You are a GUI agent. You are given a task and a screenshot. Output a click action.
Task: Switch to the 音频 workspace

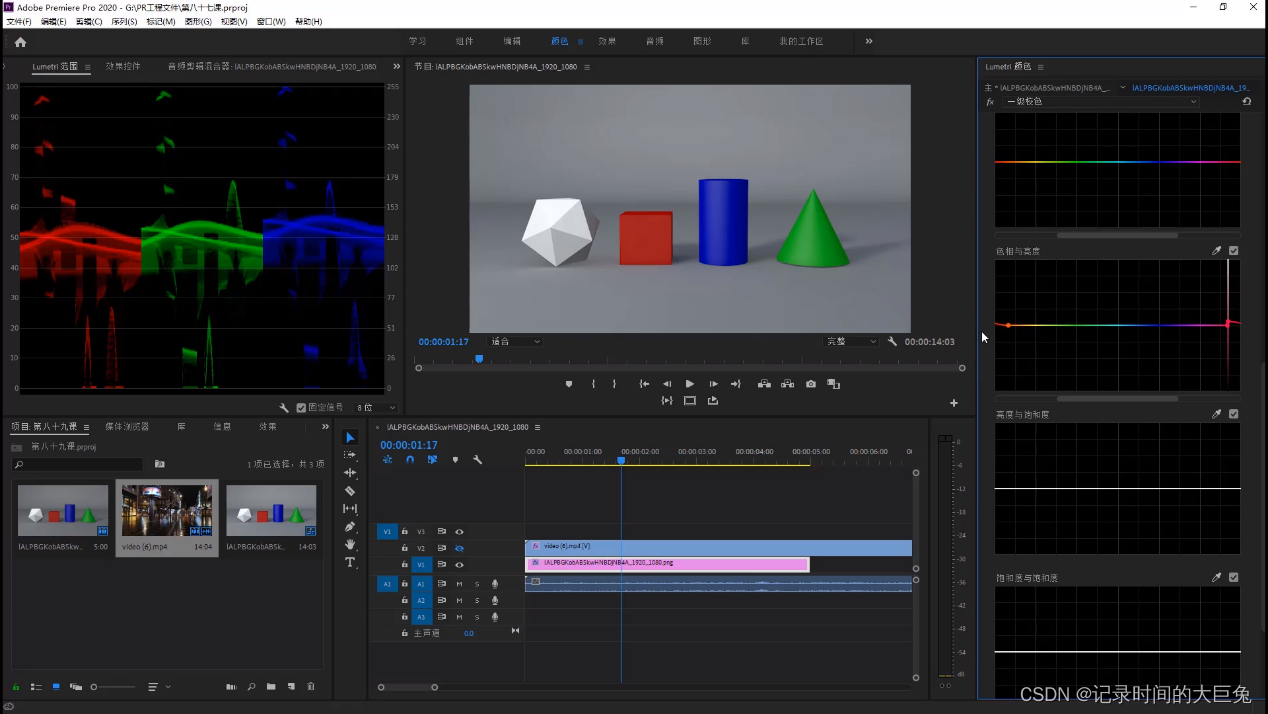coord(655,41)
